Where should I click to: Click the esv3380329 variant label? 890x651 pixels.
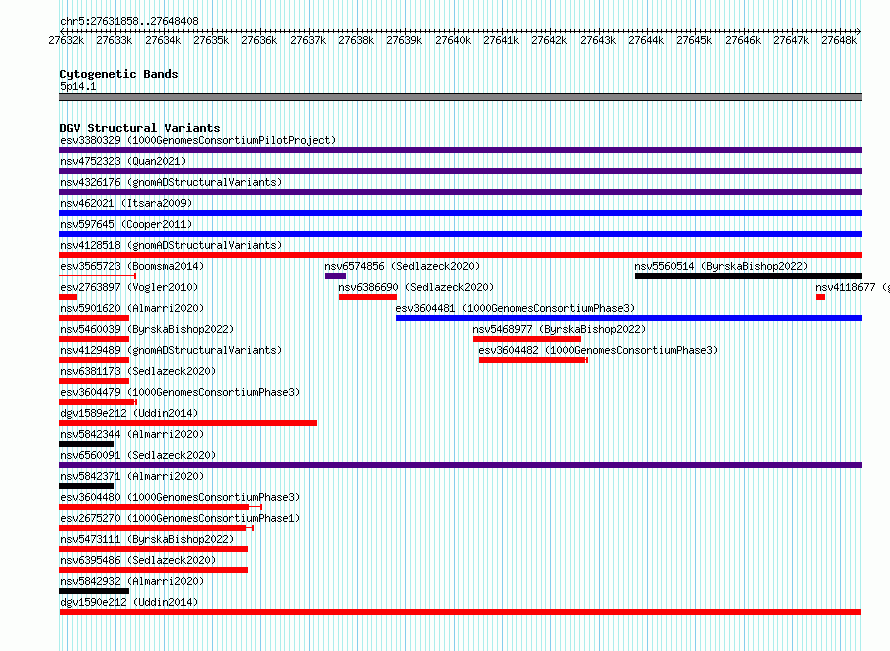pos(198,140)
